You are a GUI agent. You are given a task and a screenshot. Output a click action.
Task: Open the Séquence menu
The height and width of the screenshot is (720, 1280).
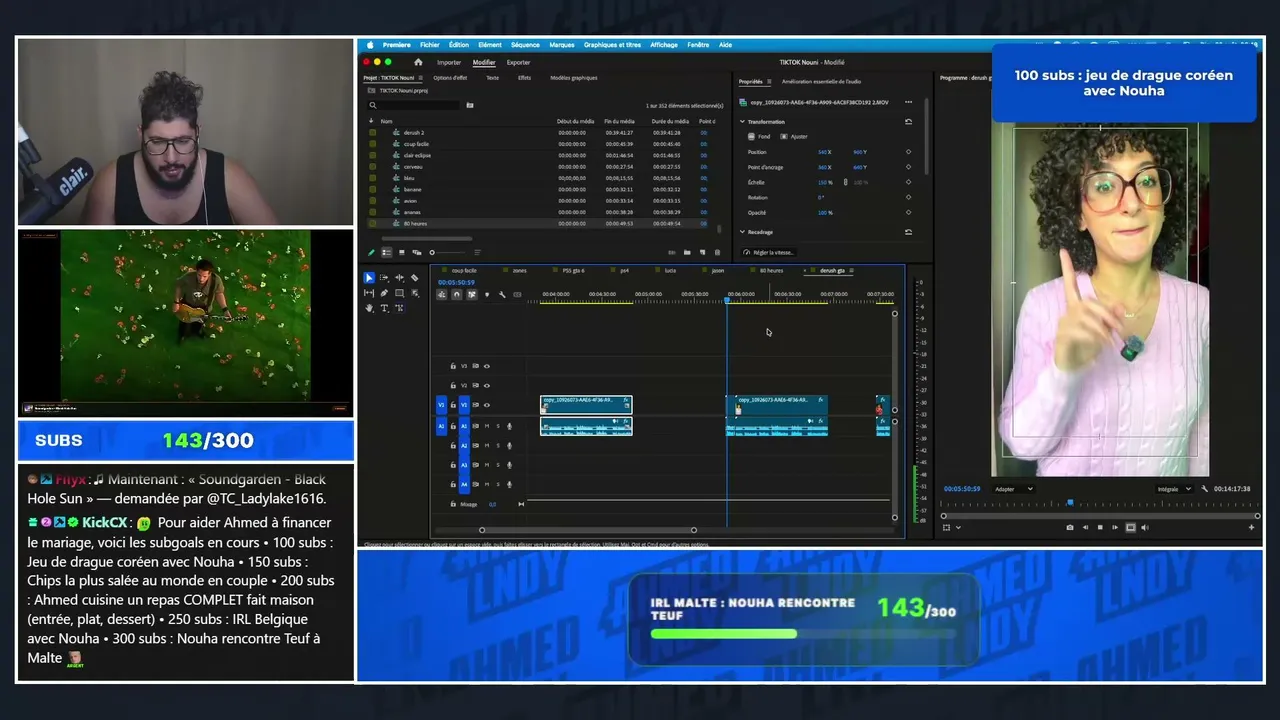pyautogui.click(x=525, y=45)
